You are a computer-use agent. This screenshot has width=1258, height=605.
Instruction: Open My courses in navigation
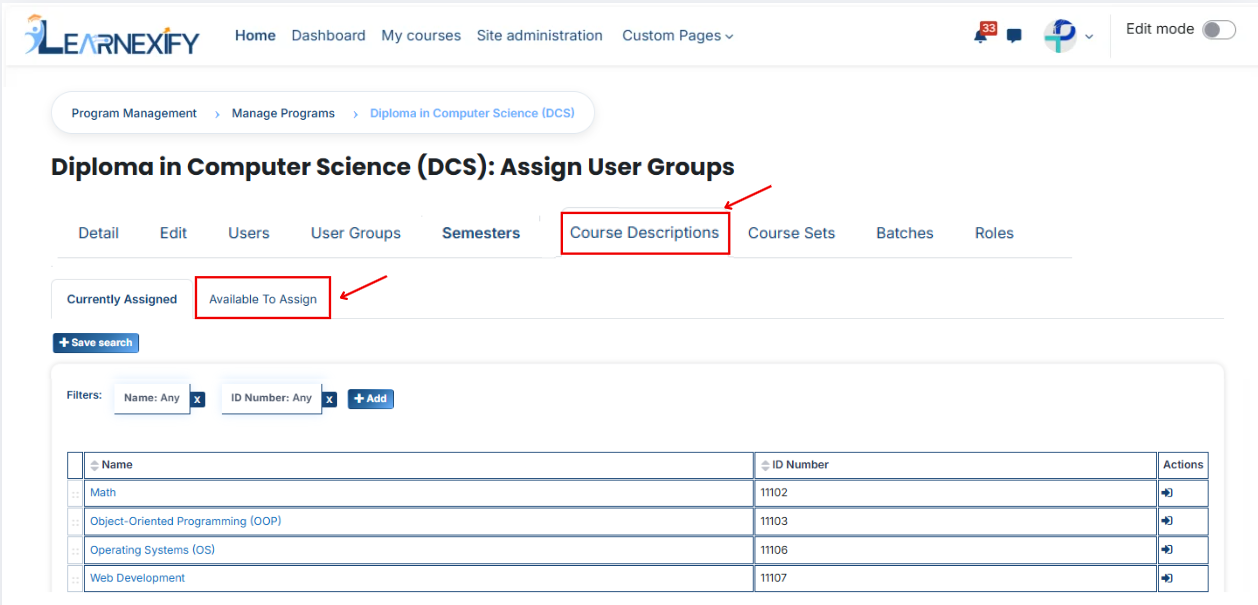coord(421,36)
